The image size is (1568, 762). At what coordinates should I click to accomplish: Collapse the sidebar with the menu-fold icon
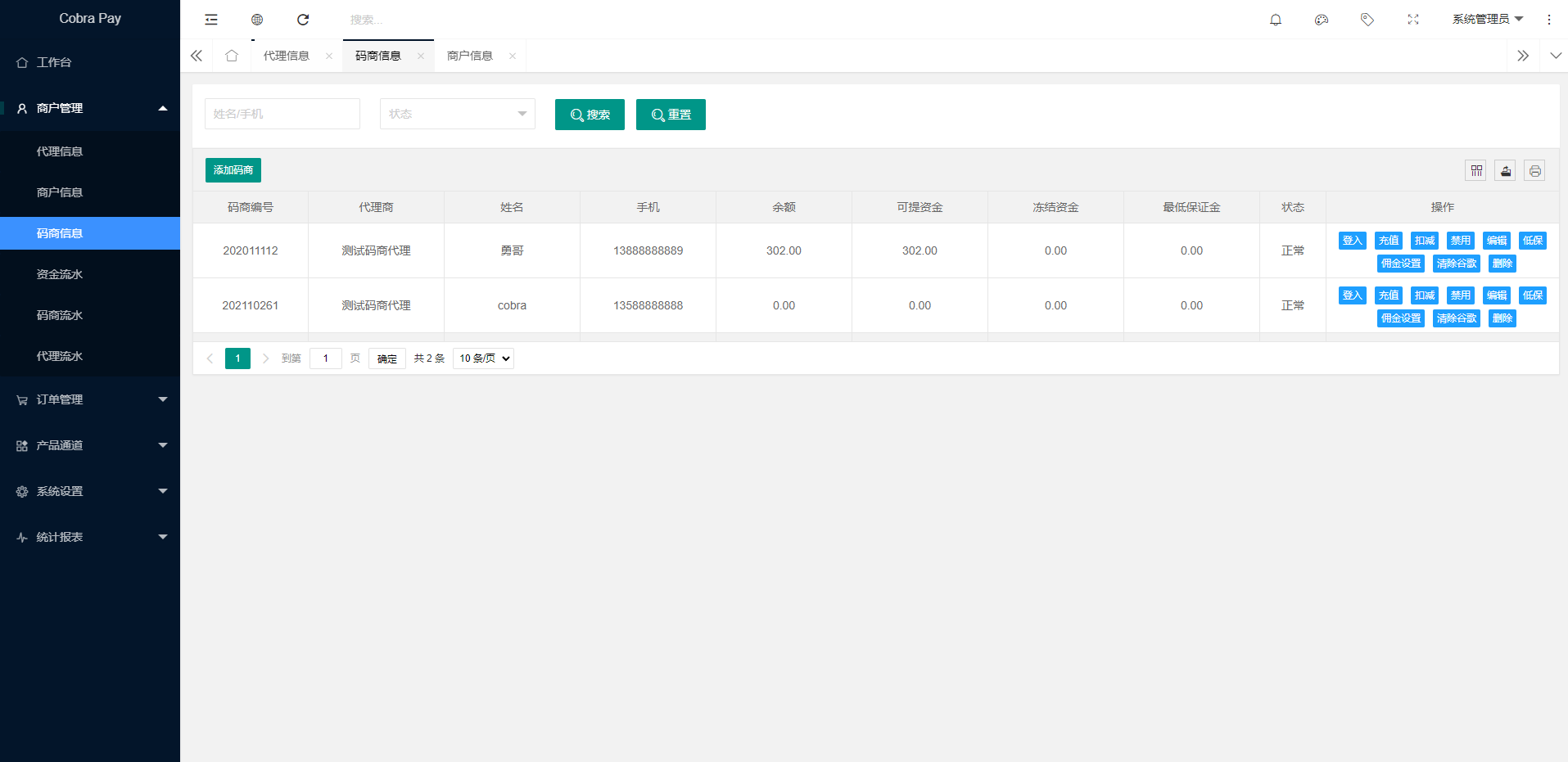[x=211, y=20]
